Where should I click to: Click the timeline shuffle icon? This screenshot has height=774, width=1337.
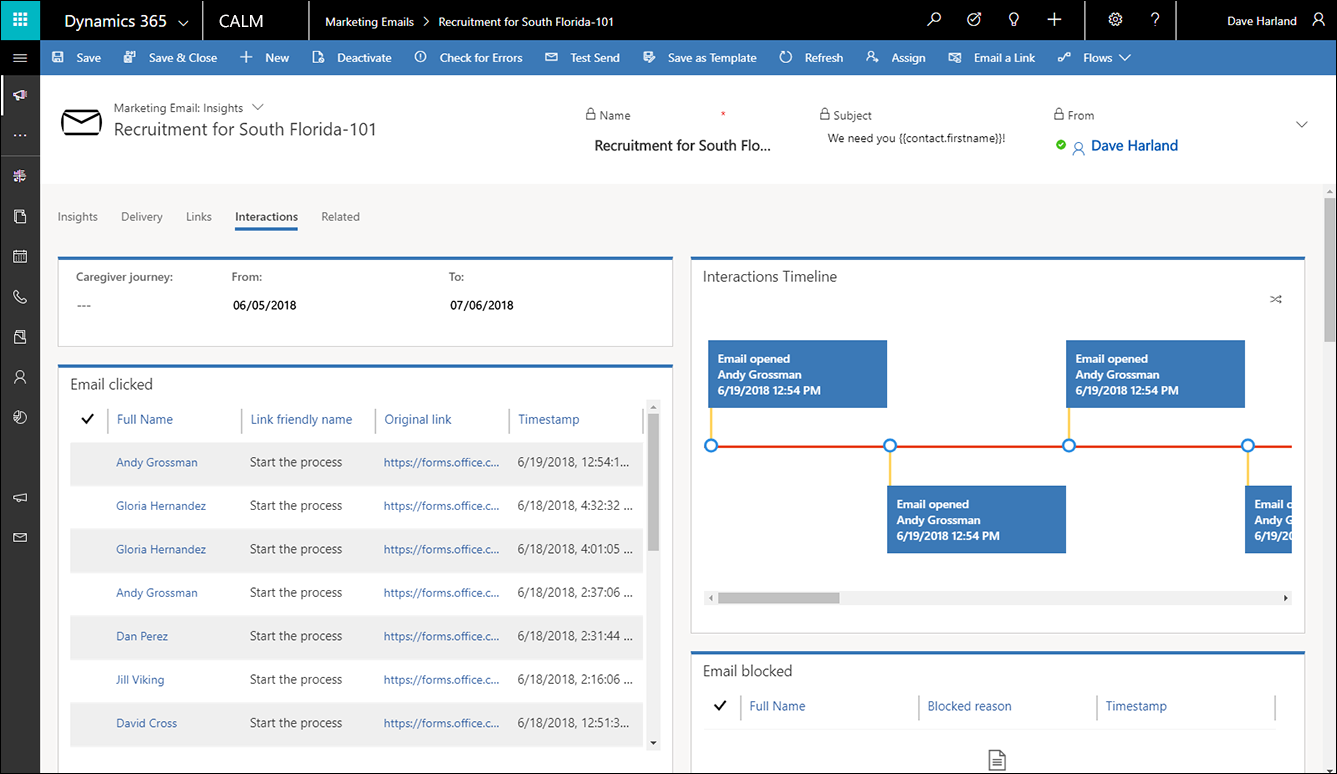1276,299
